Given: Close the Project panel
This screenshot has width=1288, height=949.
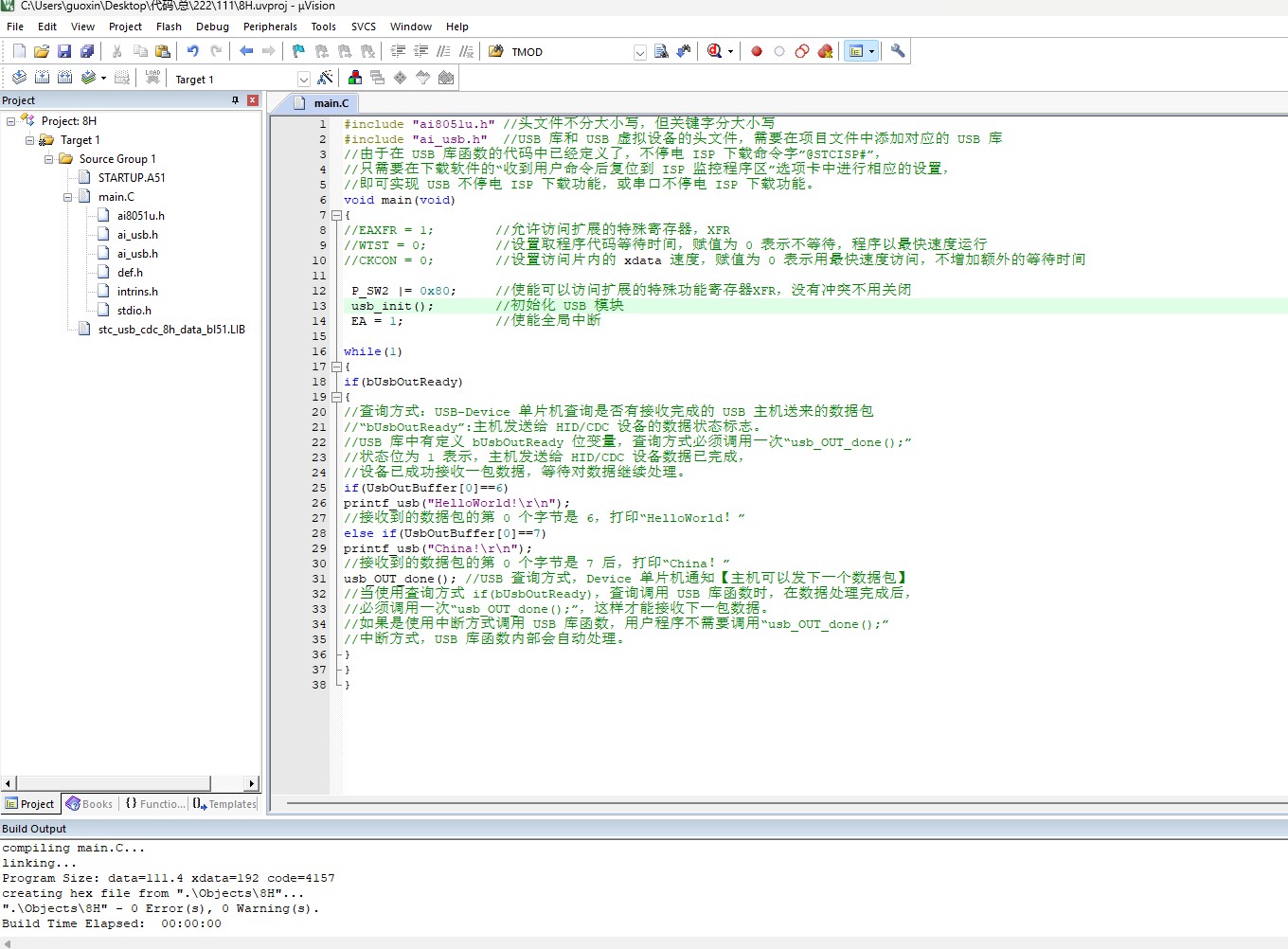Looking at the screenshot, I should pyautogui.click(x=253, y=100).
